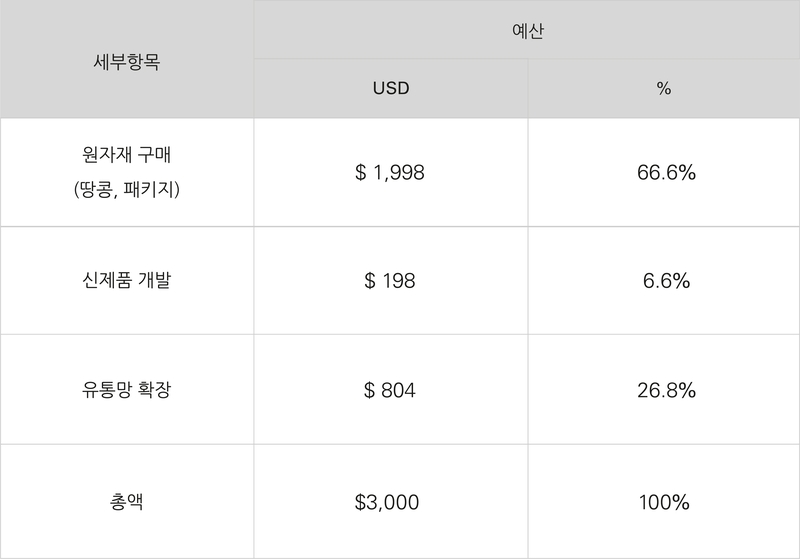Select the $ 1,998 amount cell

click(390, 172)
